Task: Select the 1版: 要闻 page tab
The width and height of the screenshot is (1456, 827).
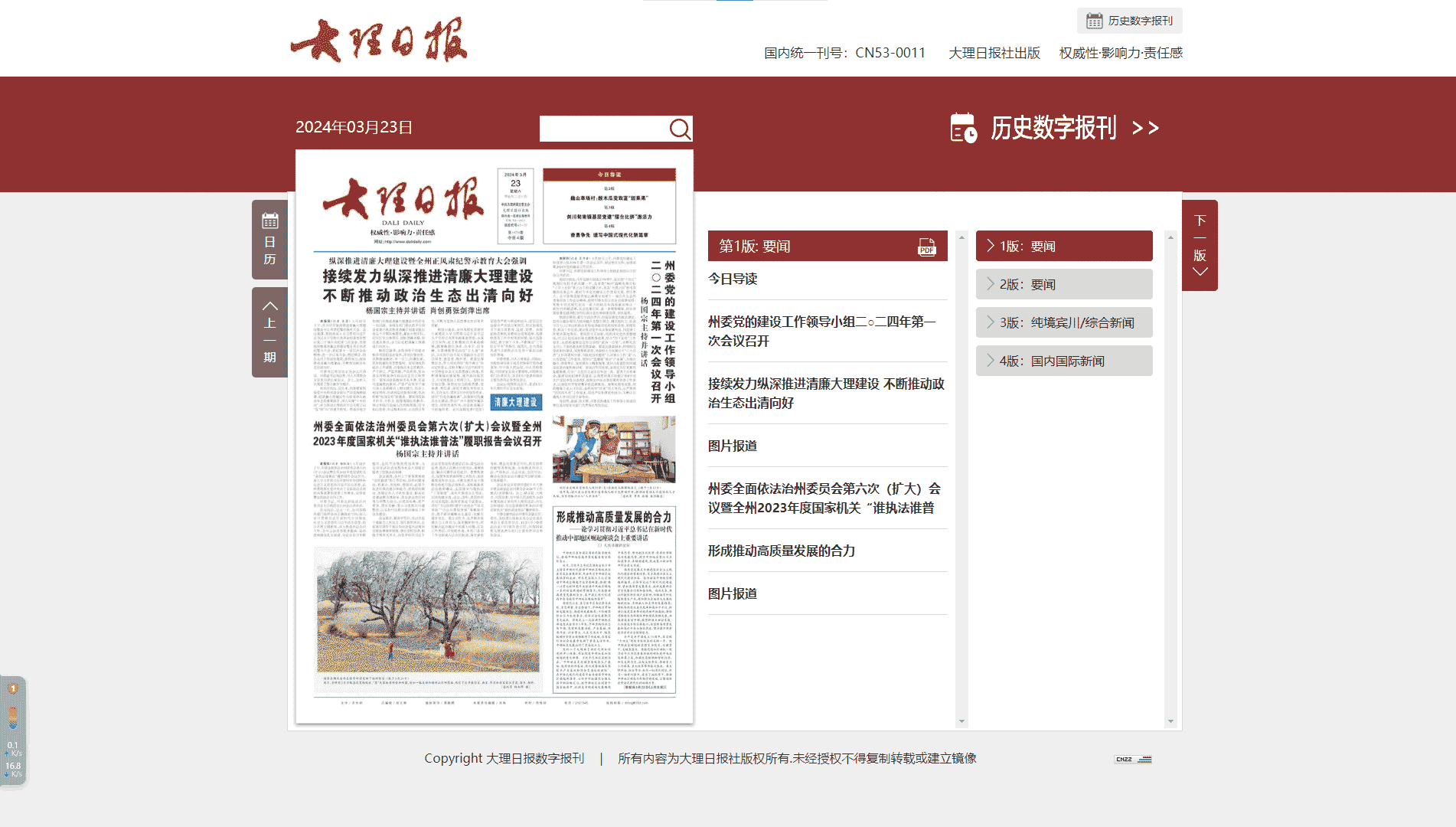Action: coord(1064,246)
